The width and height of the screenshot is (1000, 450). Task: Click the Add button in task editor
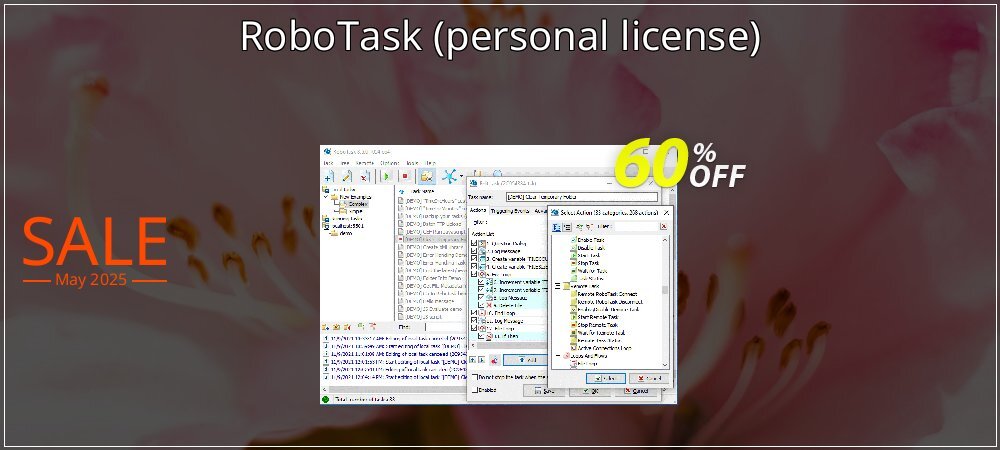pos(525,360)
